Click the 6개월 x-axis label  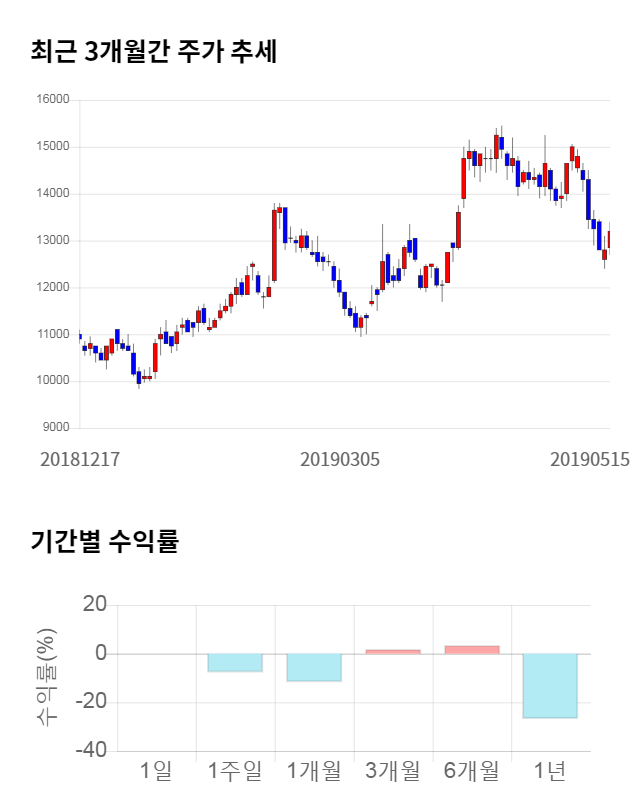click(471, 770)
